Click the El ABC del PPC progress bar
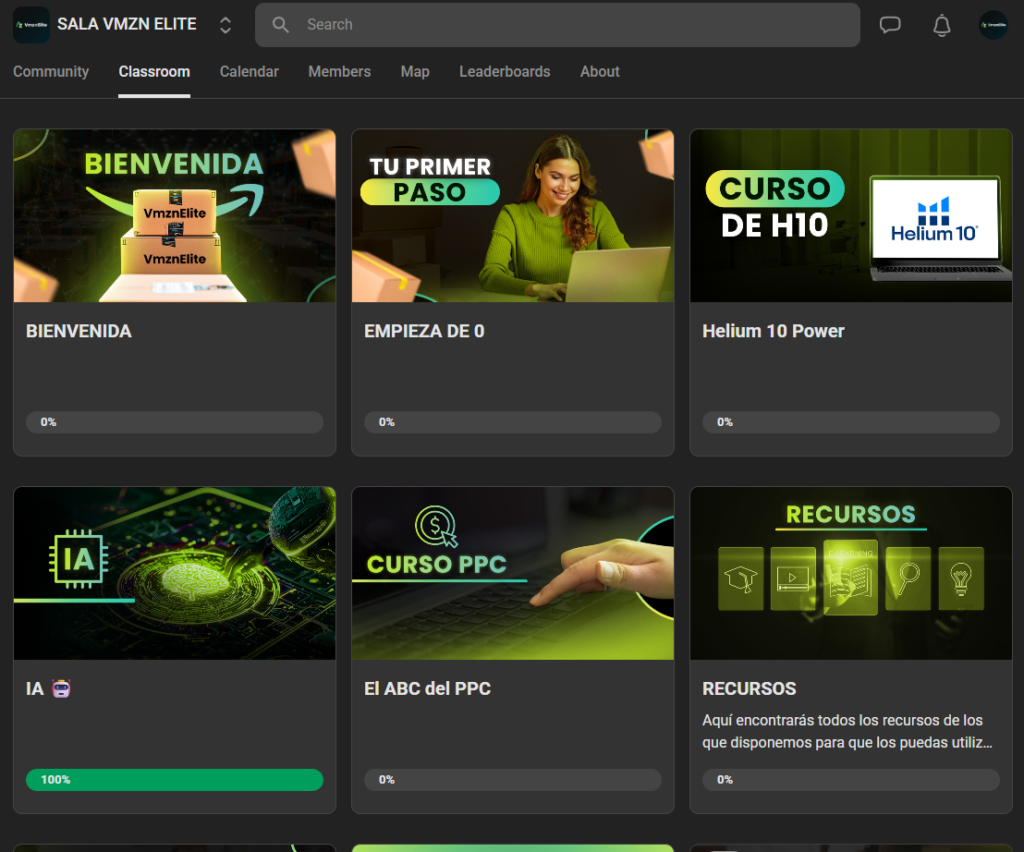The image size is (1024, 852). pyautogui.click(x=513, y=780)
